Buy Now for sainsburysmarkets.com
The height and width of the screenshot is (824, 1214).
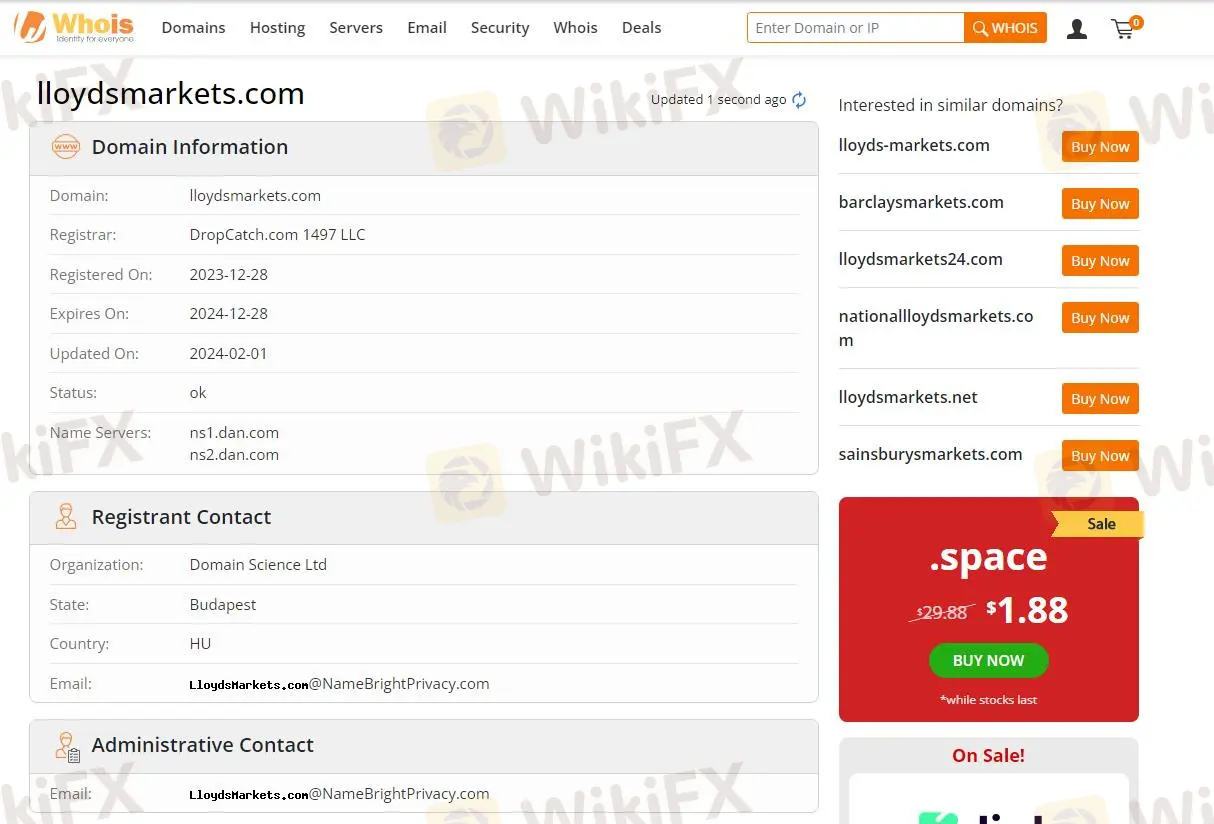coord(1100,456)
